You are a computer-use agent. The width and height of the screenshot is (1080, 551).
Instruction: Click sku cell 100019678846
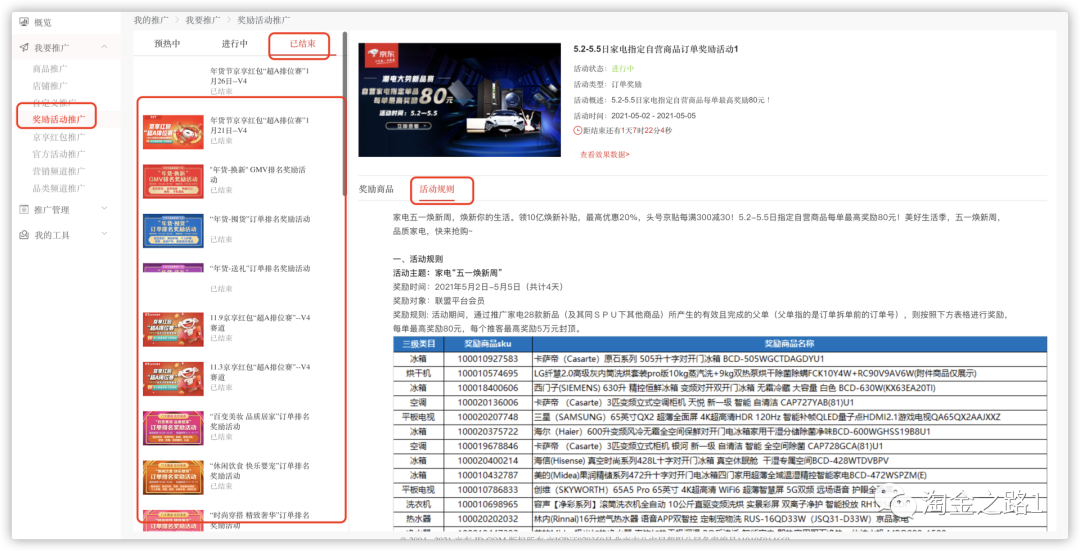click(x=488, y=446)
